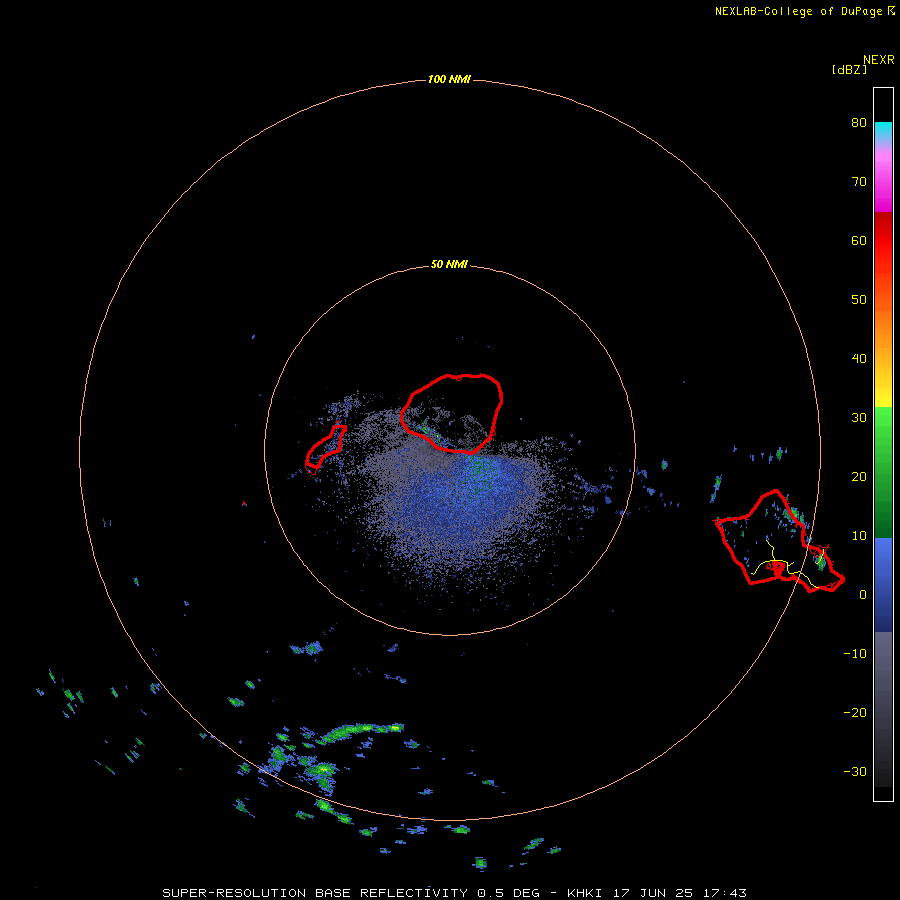
Task: Click the cyan band of the color scale
Action: (x=883, y=129)
